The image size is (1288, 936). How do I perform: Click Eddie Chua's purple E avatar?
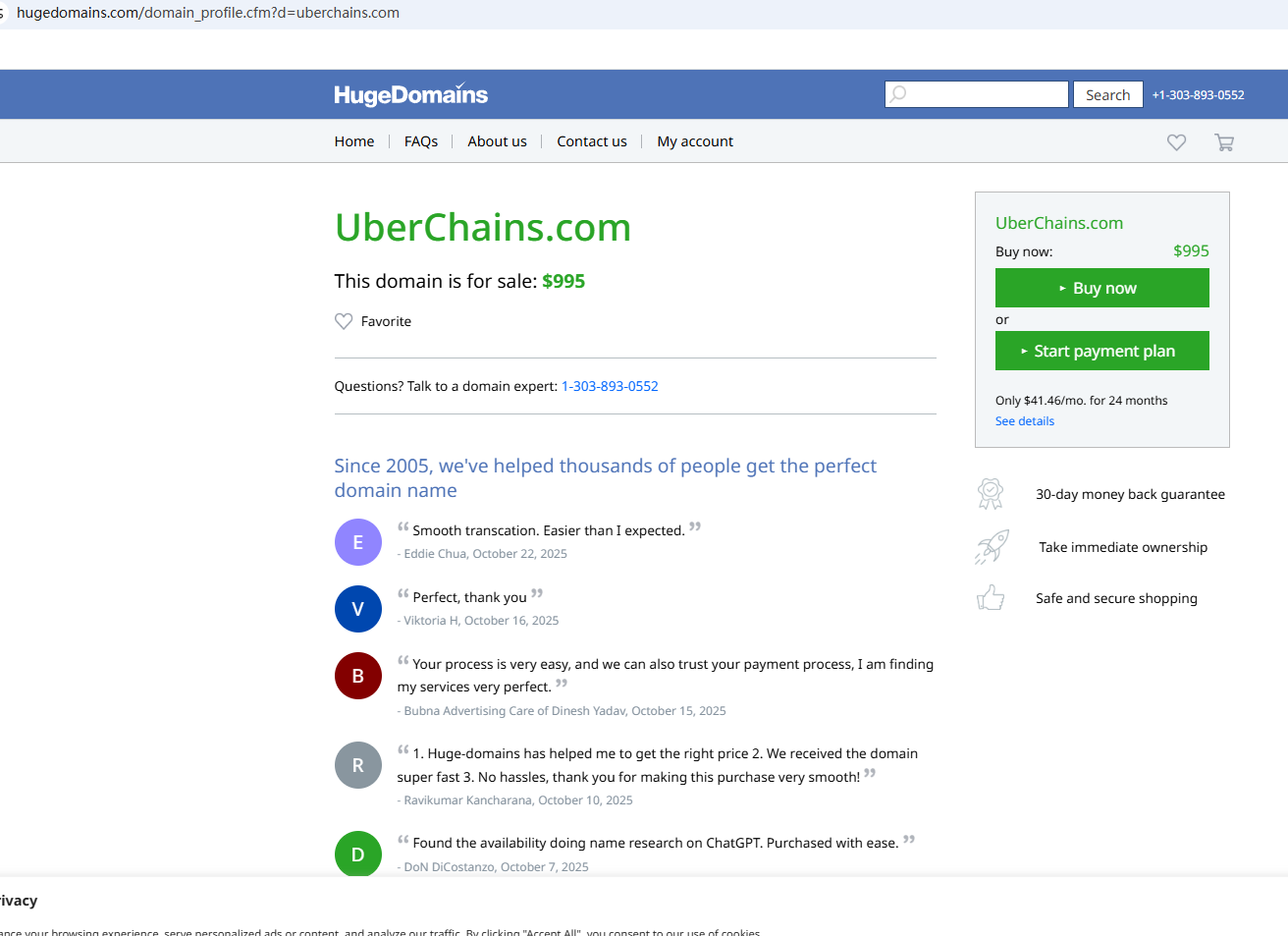(x=358, y=542)
